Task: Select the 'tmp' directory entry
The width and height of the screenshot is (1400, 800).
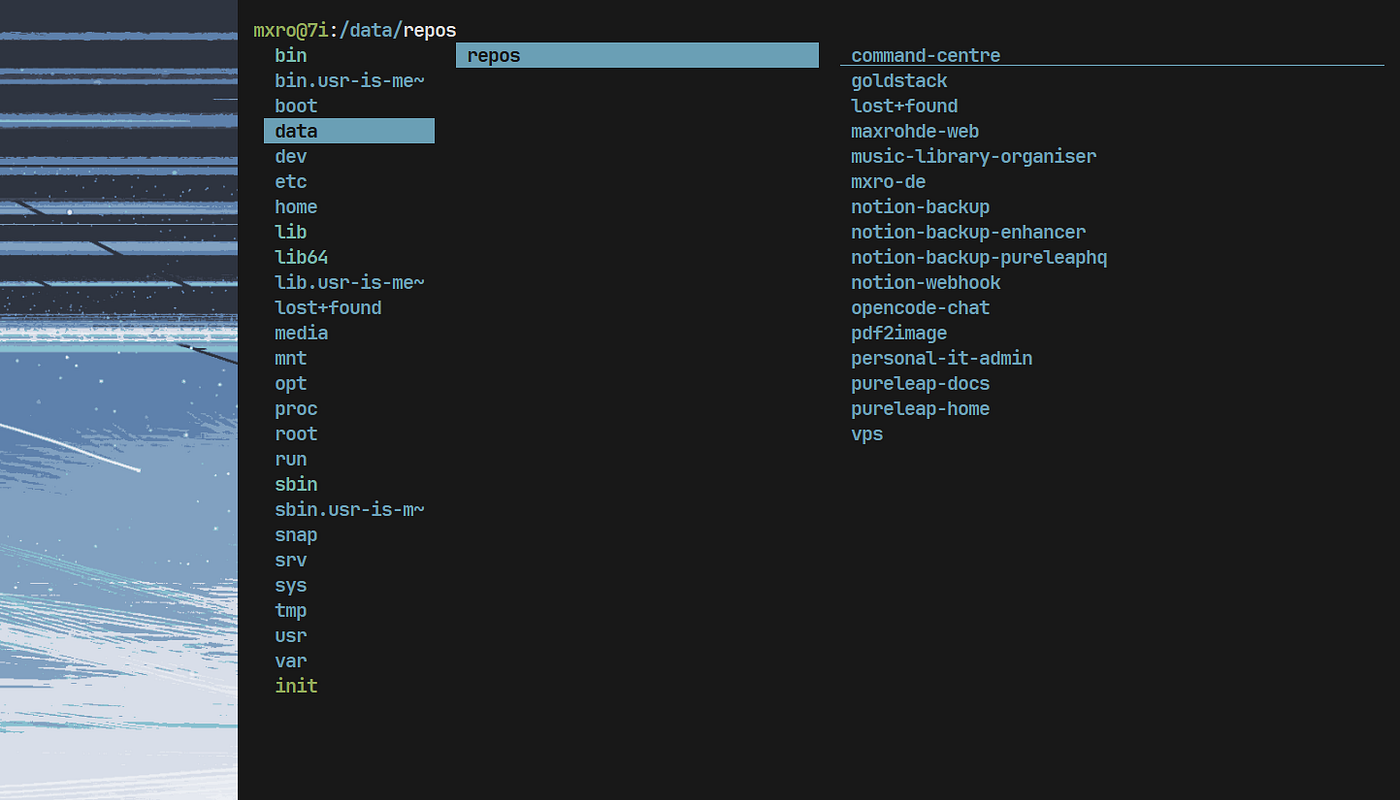Action: [291, 610]
